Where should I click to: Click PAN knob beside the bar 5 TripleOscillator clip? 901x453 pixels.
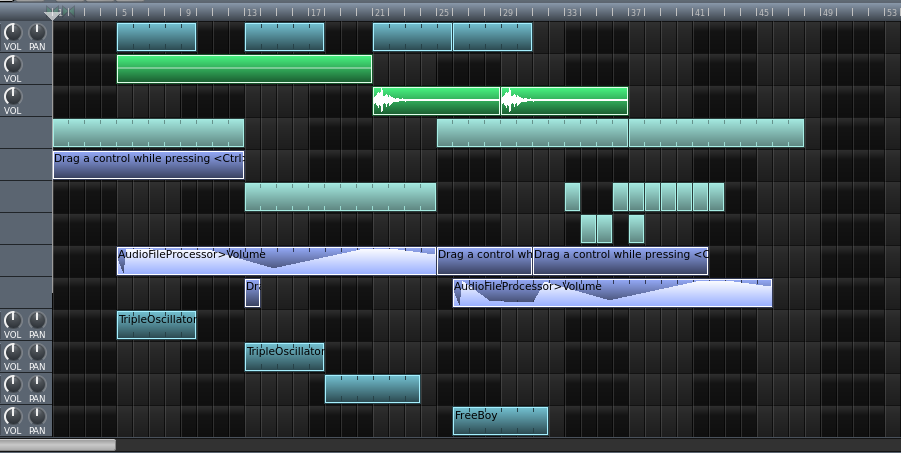37,320
